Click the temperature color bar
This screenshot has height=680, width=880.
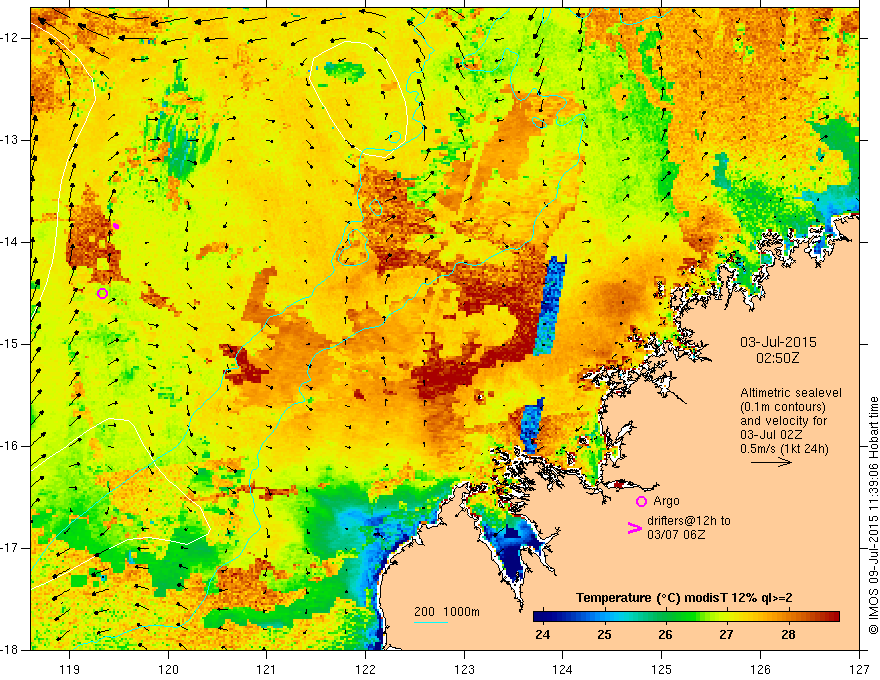coord(686,617)
